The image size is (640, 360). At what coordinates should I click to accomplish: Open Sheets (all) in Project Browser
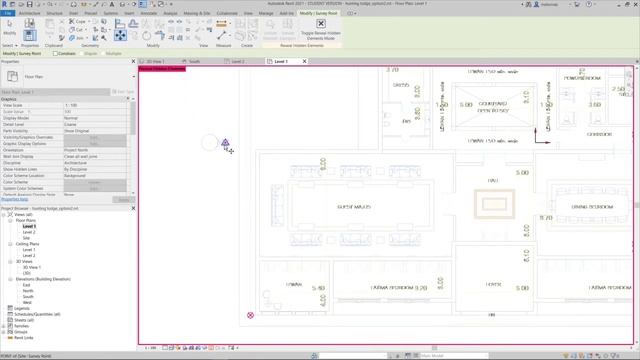(x=24, y=320)
